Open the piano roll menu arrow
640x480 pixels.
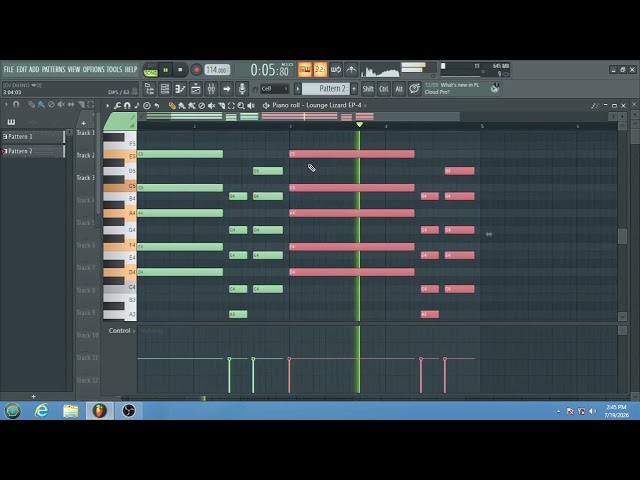(107, 106)
